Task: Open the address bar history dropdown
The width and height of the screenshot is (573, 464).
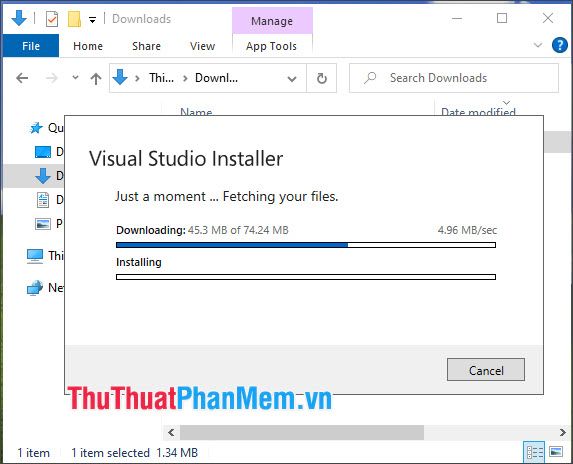Action: tap(292, 79)
